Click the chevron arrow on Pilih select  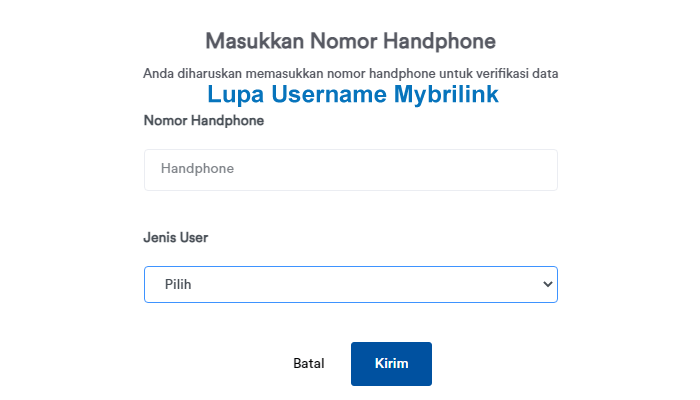(x=547, y=284)
